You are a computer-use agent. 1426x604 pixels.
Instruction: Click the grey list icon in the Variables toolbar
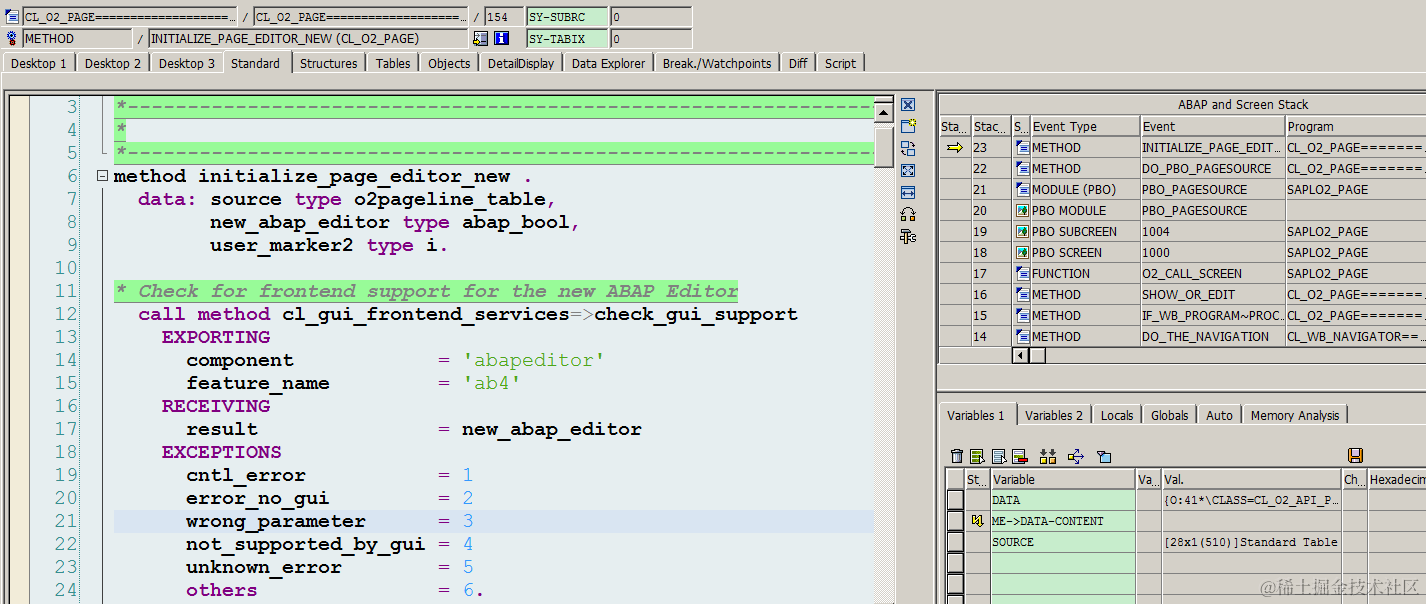click(x=998, y=456)
